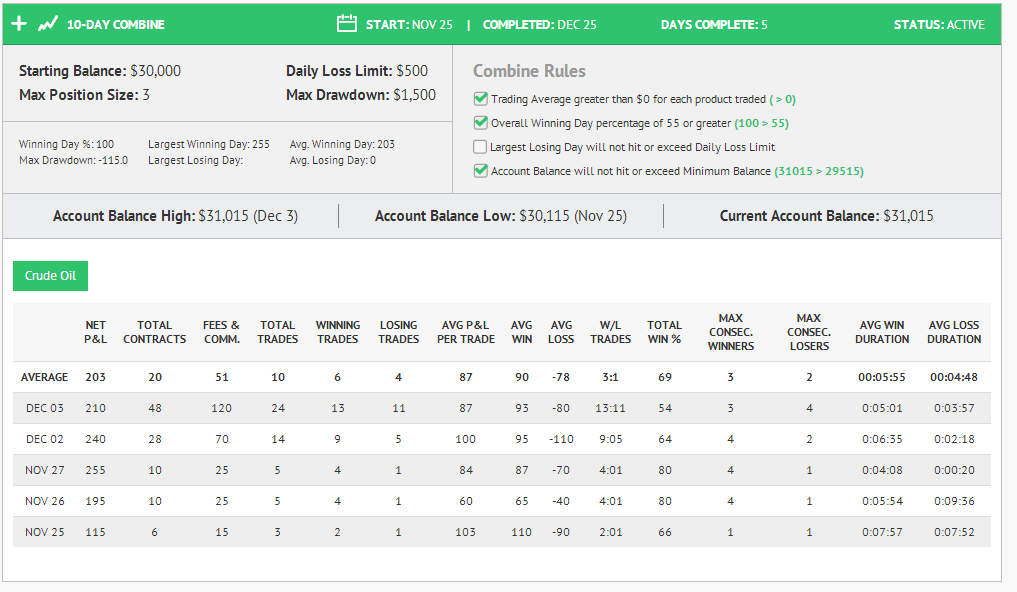Click the AVG LOSS DURATION header
1017x592 pixels.
pos(954,332)
